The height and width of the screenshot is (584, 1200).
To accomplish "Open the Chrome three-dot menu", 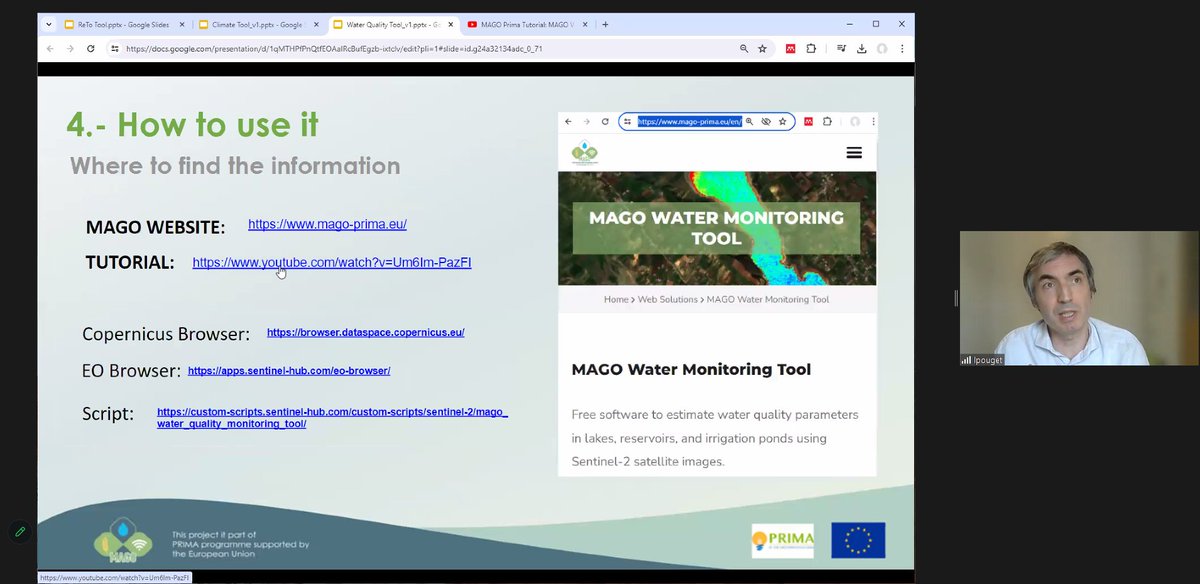I will [902, 48].
